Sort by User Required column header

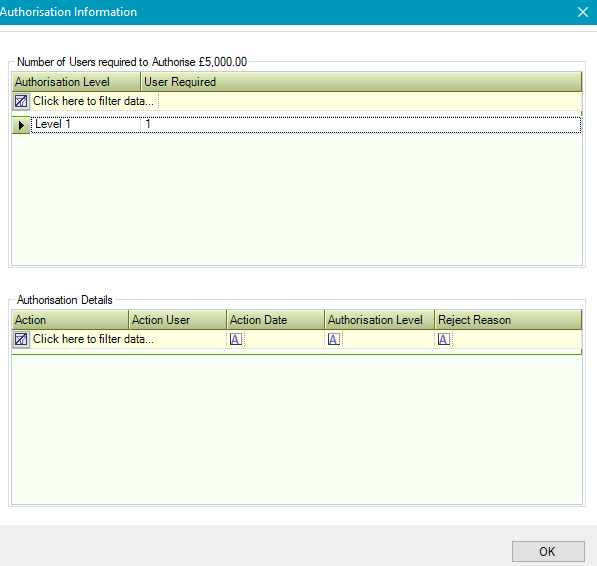click(361, 82)
